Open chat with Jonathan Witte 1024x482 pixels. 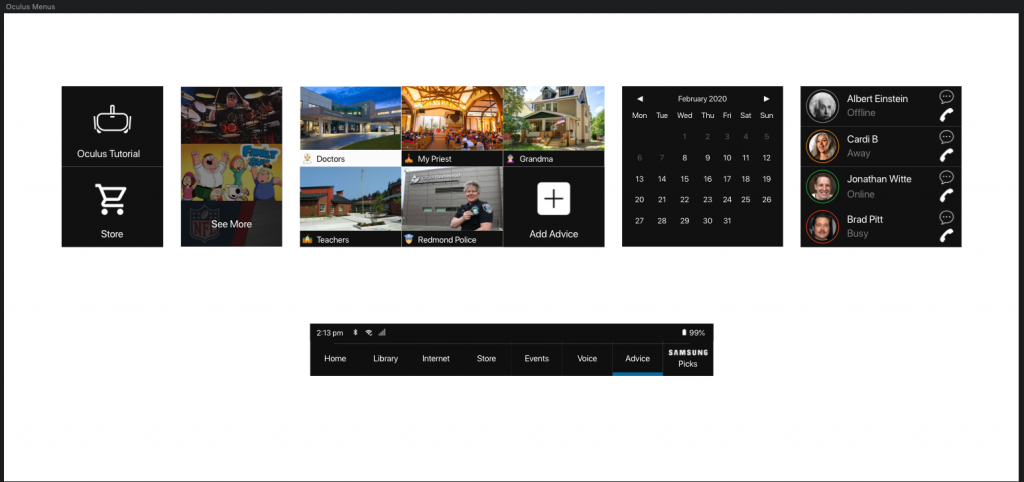(946, 177)
